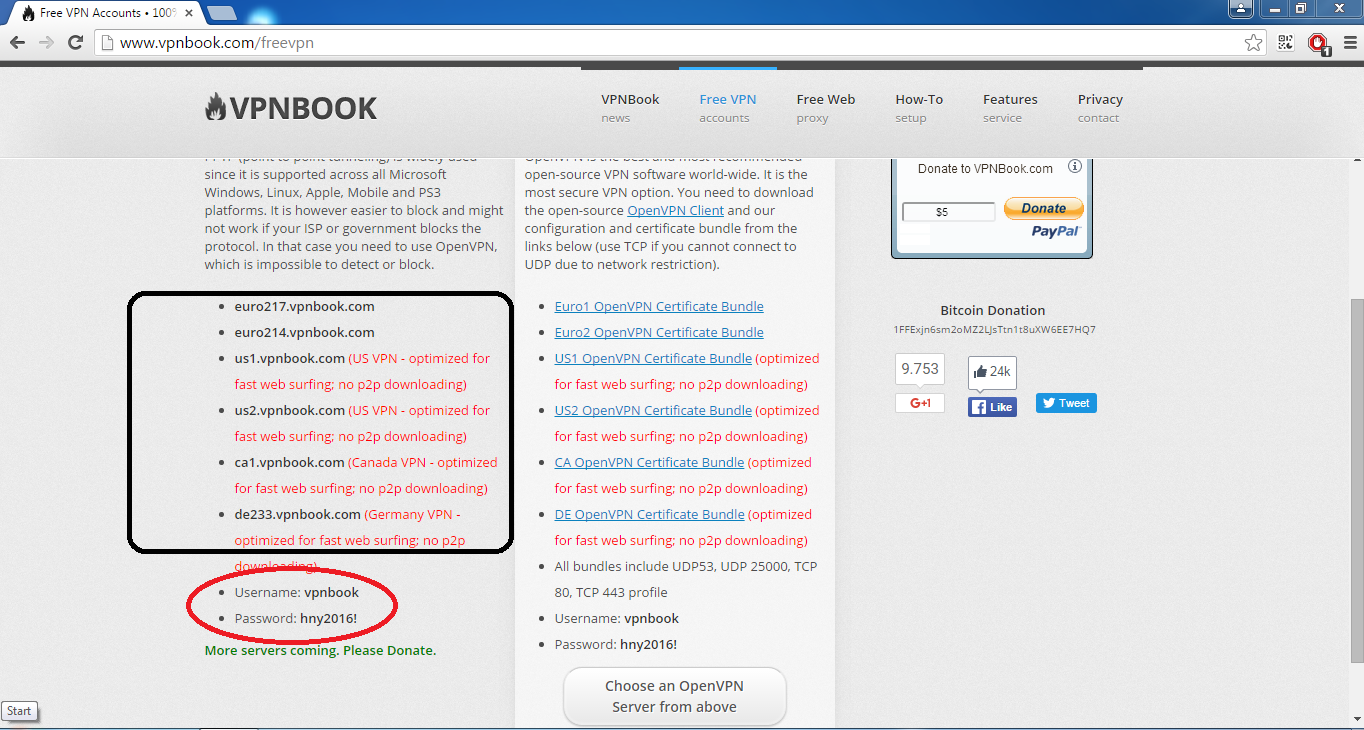This screenshot has height=730, width=1364.
Task: Open the new tab button
Action: 221,13
